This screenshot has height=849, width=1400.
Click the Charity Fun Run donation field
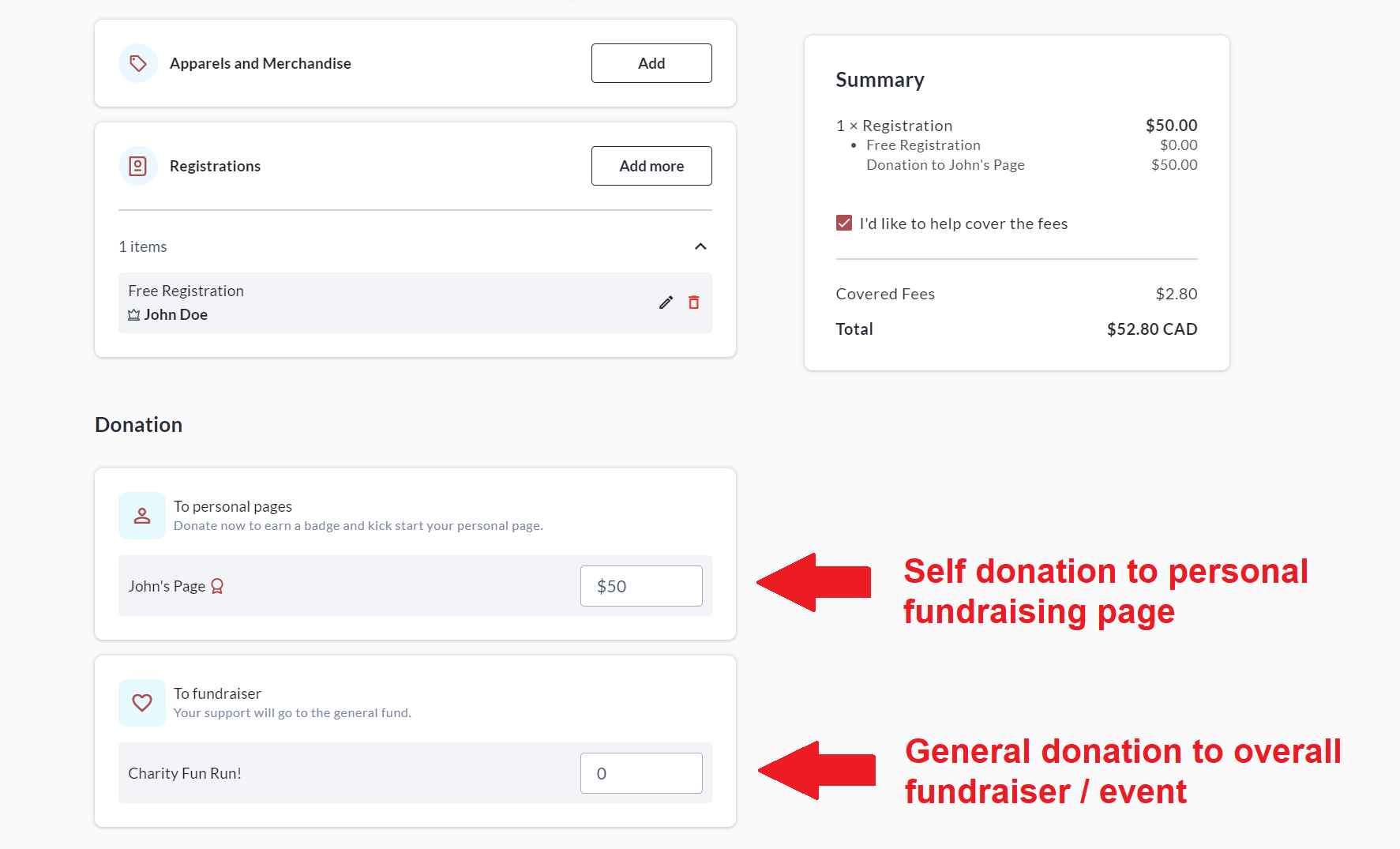[641, 773]
